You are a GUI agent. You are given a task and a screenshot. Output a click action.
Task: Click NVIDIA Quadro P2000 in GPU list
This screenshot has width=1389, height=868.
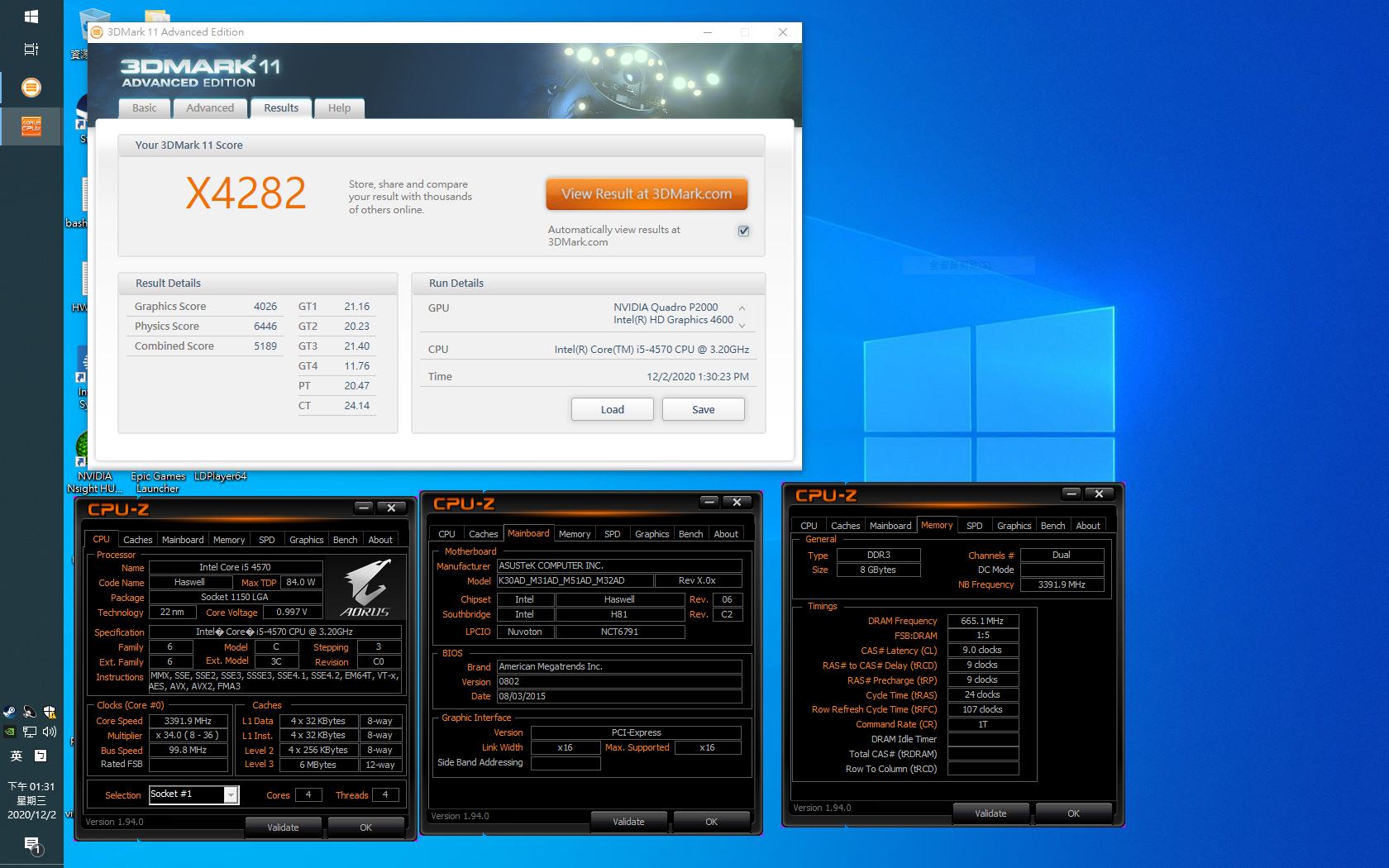tap(666, 308)
